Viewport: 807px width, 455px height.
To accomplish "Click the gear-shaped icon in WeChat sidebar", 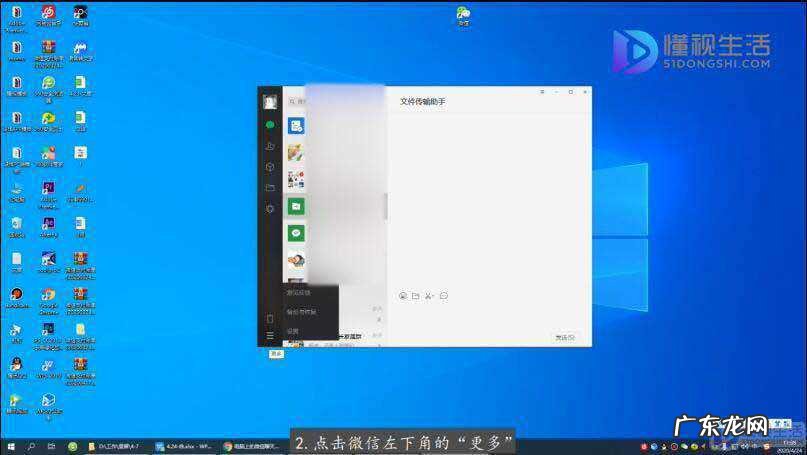I will (270, 209).
